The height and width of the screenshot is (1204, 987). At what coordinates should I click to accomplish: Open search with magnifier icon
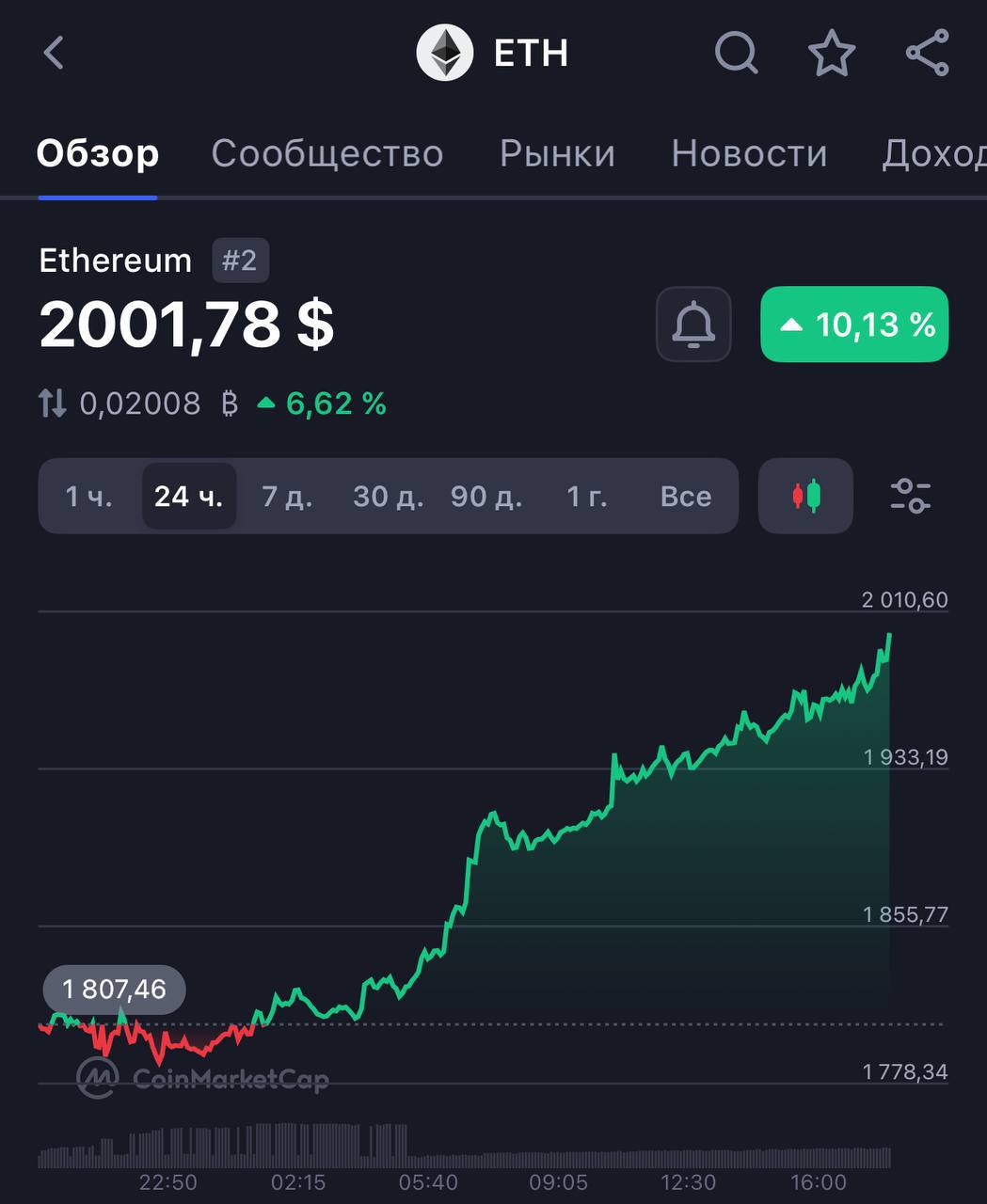(x=736, y=53)
